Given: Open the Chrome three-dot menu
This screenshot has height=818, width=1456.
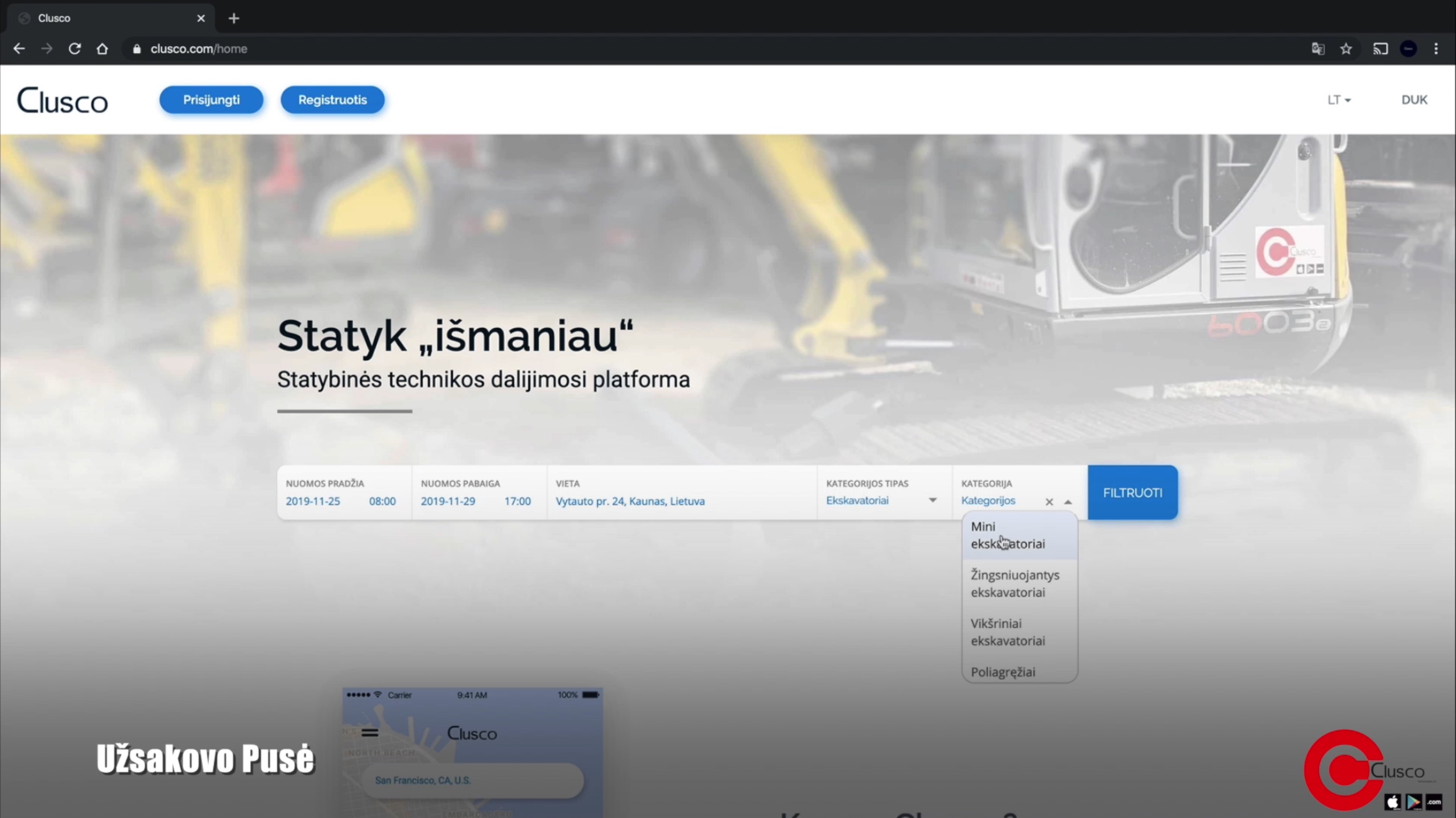Looking at the screenshot, I should 1436,49.
